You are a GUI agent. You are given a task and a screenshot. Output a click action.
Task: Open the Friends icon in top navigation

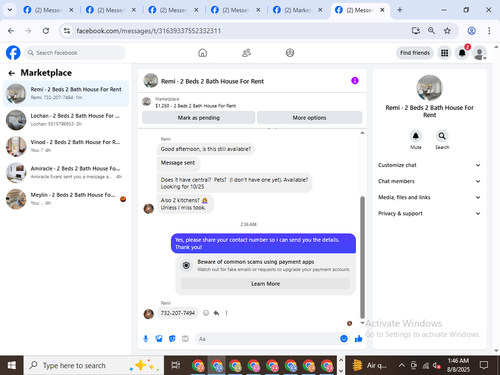[246, 53]
